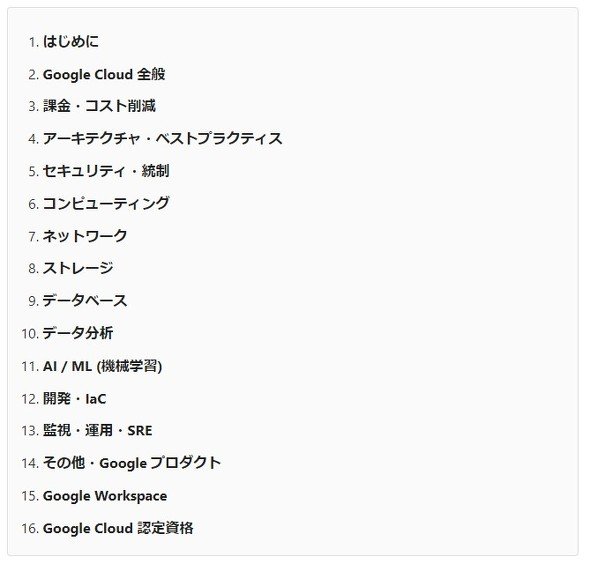This screenshot has height=564, width=590.
Task: Click list number 10 beside データ分析
Action: point(30,334)
